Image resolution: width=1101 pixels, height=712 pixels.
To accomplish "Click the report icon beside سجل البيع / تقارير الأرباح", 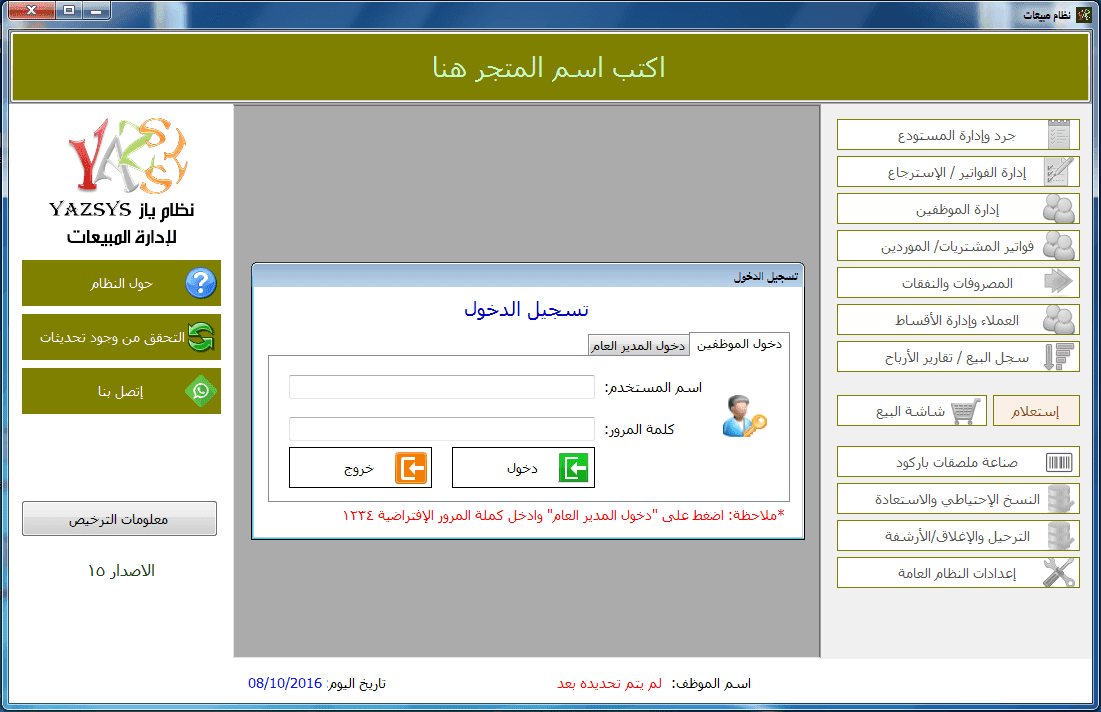I will [1059, 357].
